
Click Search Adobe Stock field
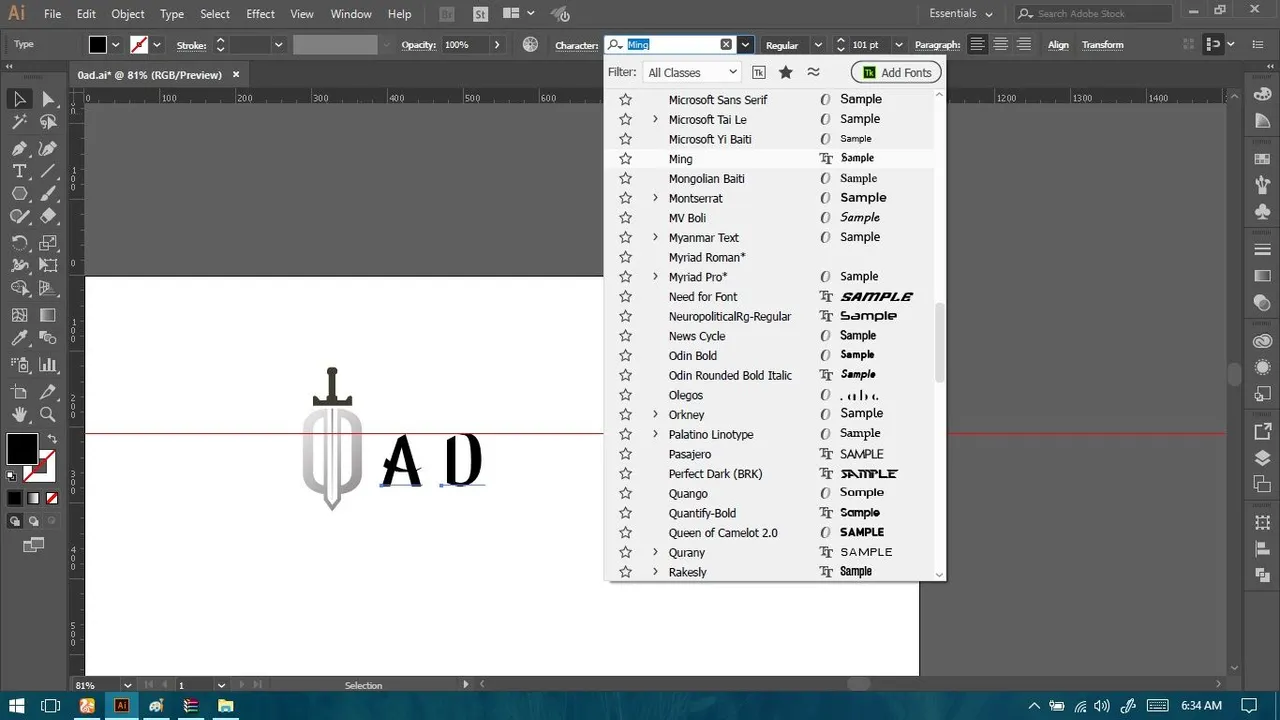pyautogui.click(x=1093, y=14)
